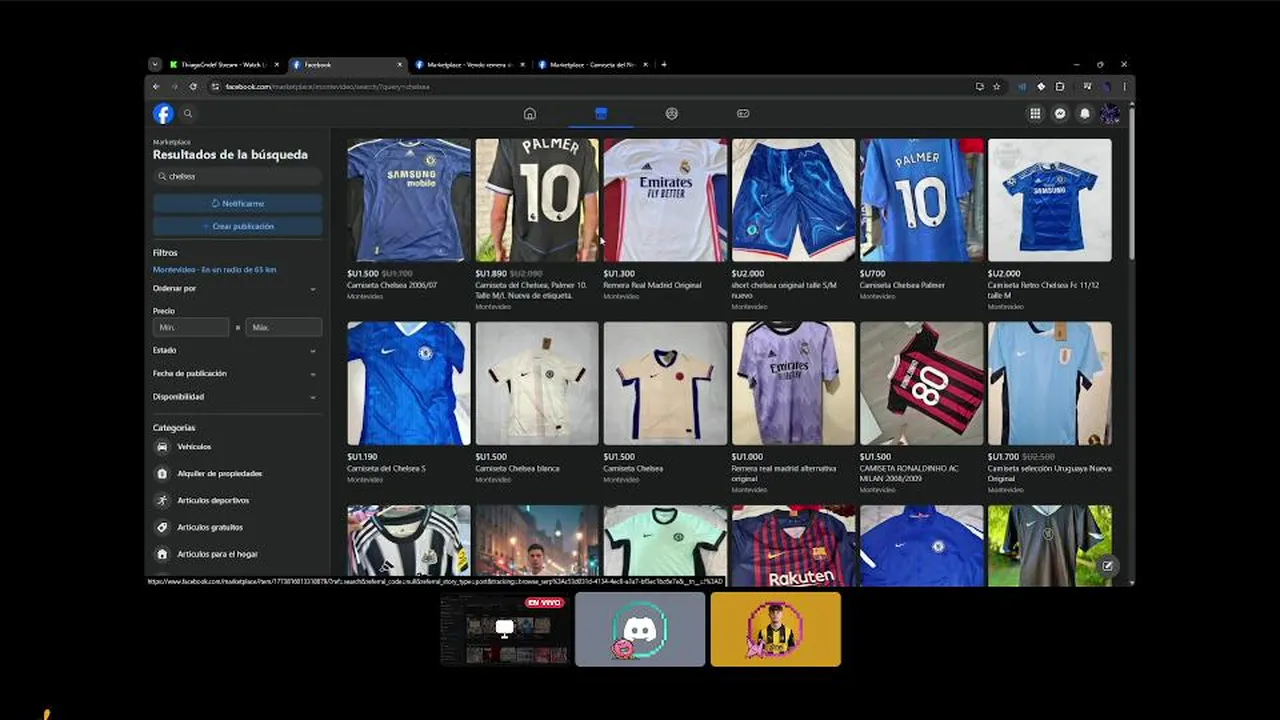Viewport: 1280px width, 720px height.
Task: Bookmark this page with star icon
Action: [x=996, y=87]
